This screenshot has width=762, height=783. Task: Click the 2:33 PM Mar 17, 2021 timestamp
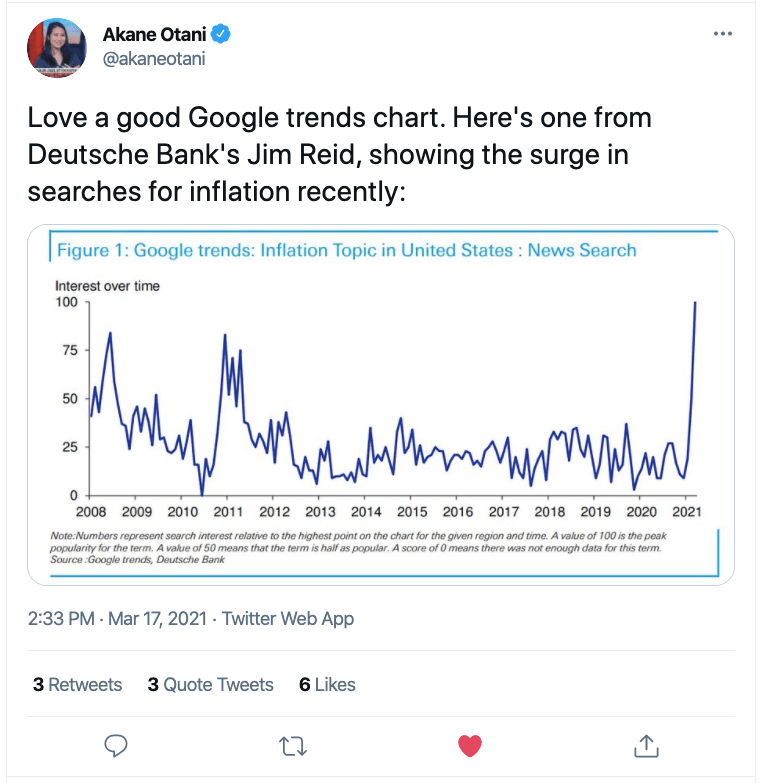tap(119, 619)
